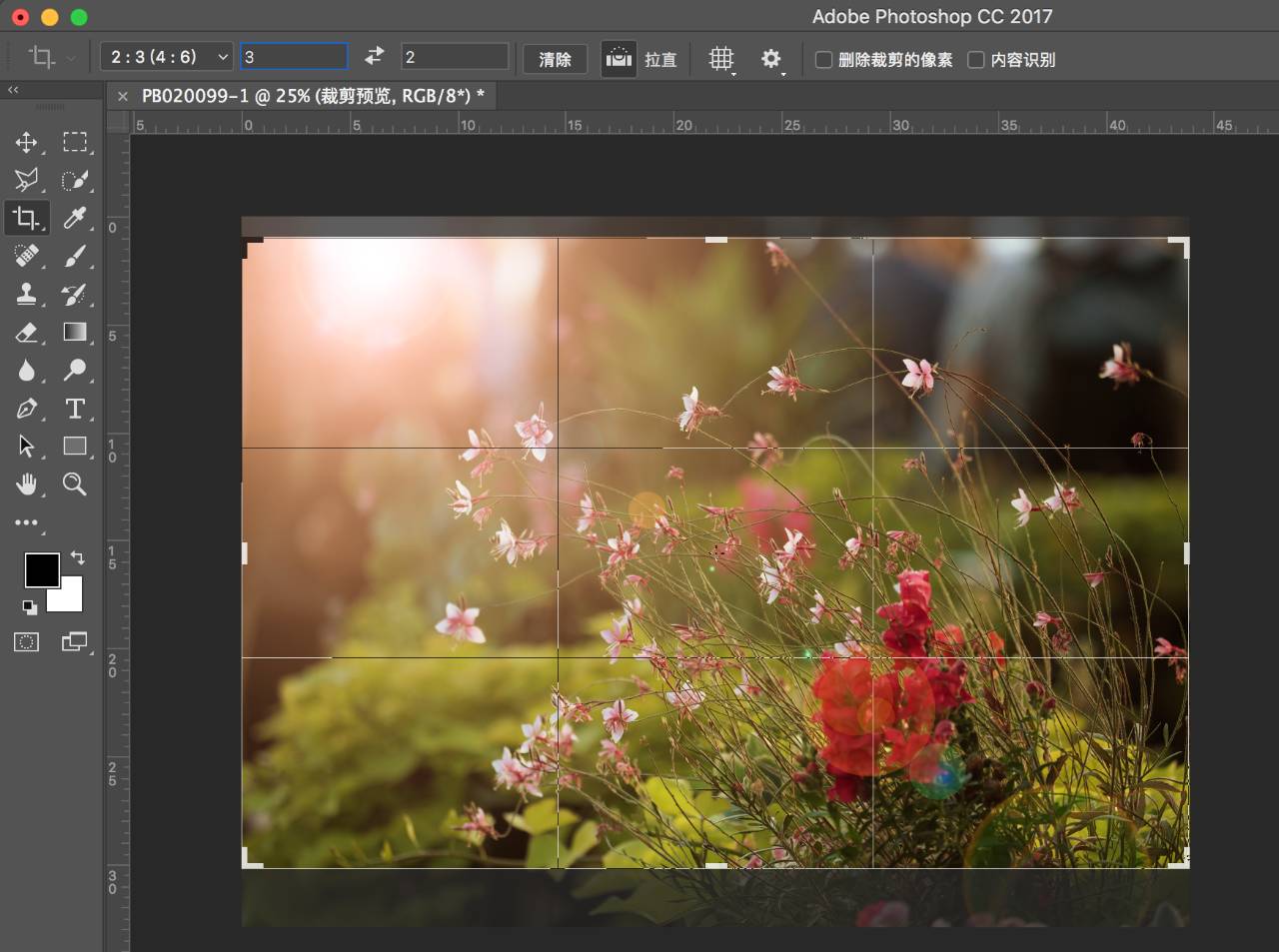Open the crop settings gear dropdown

click(x=771, y=59)
